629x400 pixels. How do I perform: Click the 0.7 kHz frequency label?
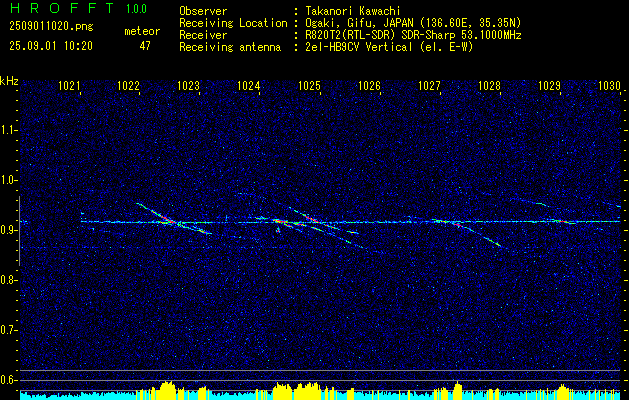point(8,330)
